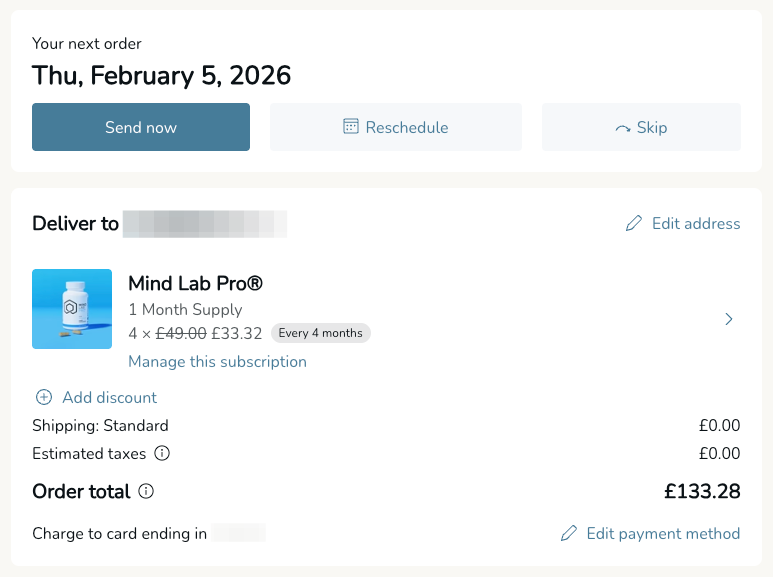This screenshot has height=577, width=773.
Task: Click the Mind Lab Pro® product title
Action: coord(195,284)
